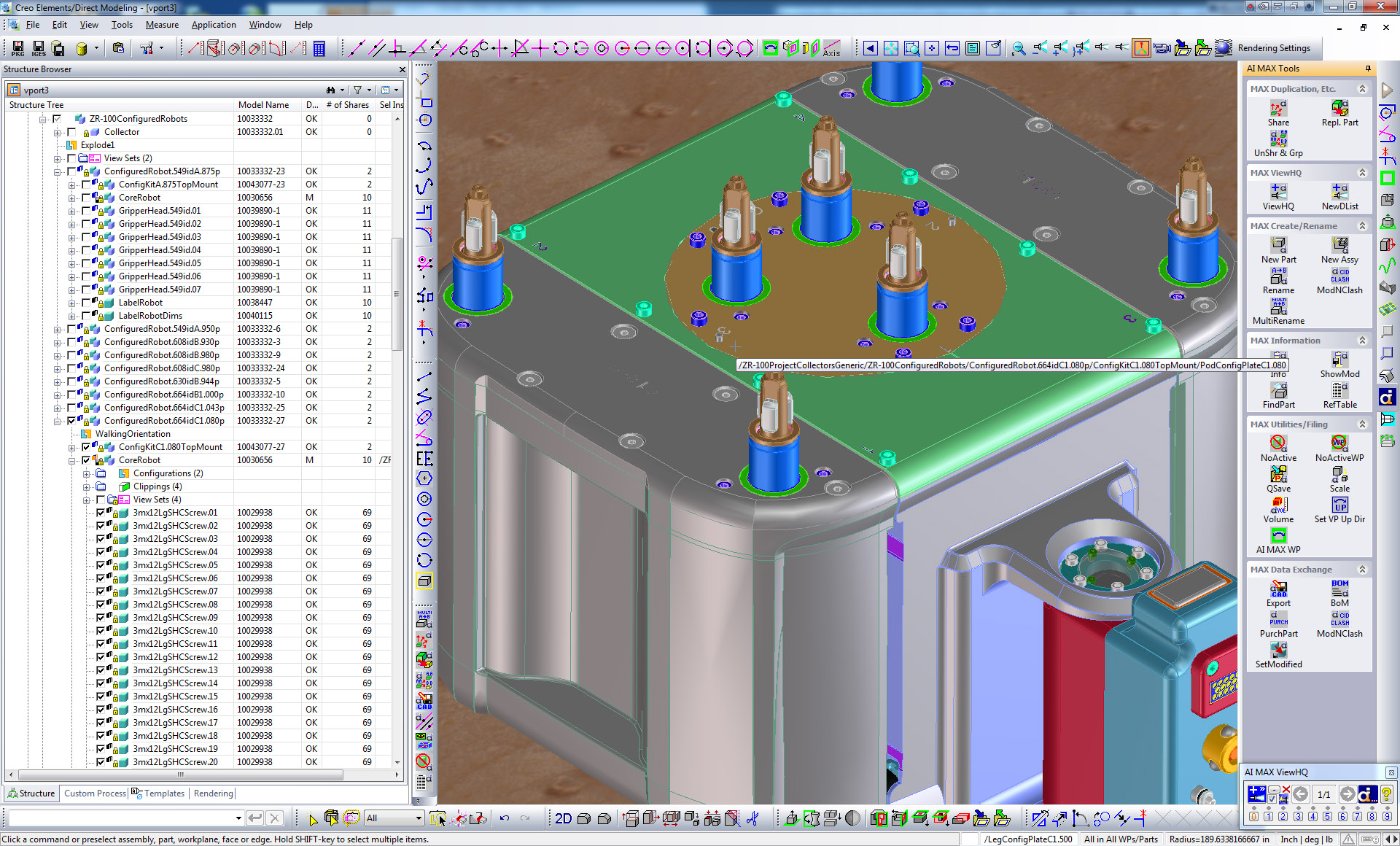Click the QSave utility icon
Image resolution: width=1400 pixels, height=846 pixels.
[1277, 475]
